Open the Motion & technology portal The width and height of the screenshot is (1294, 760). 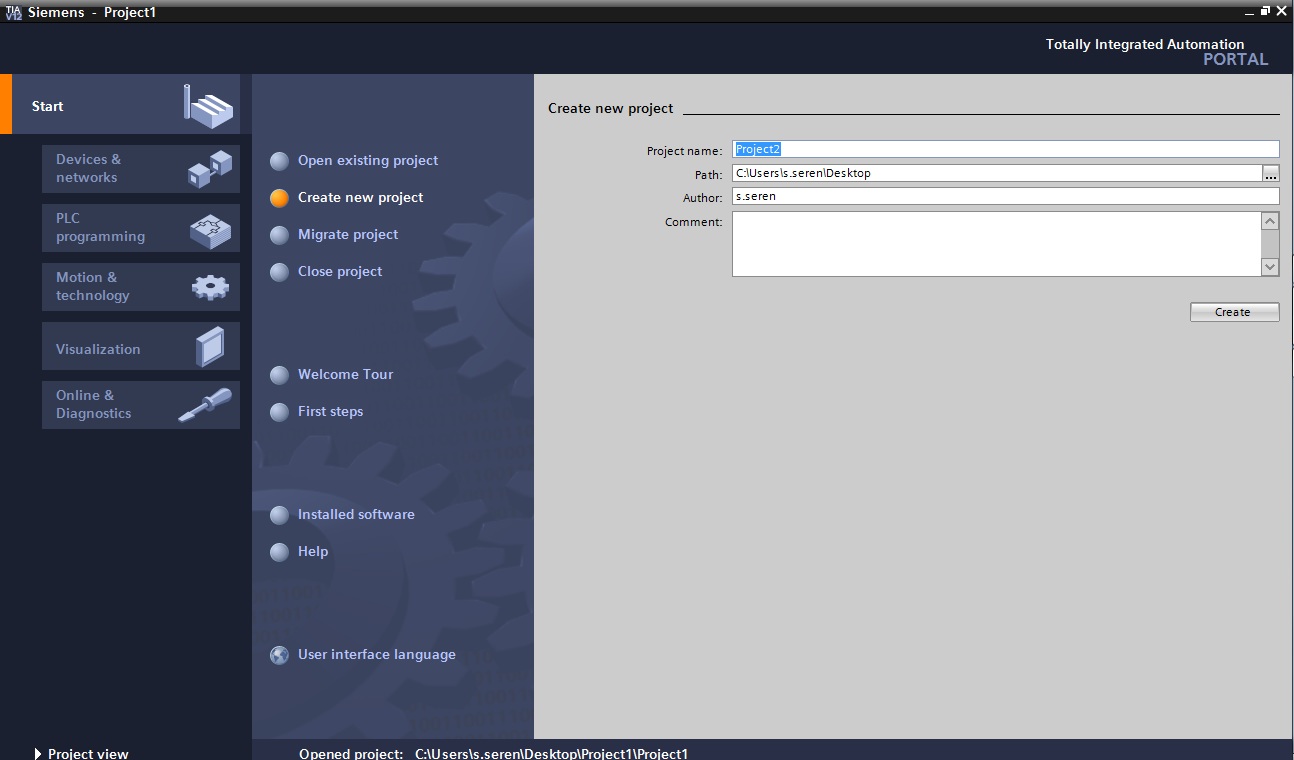click(x=141, y=286)
